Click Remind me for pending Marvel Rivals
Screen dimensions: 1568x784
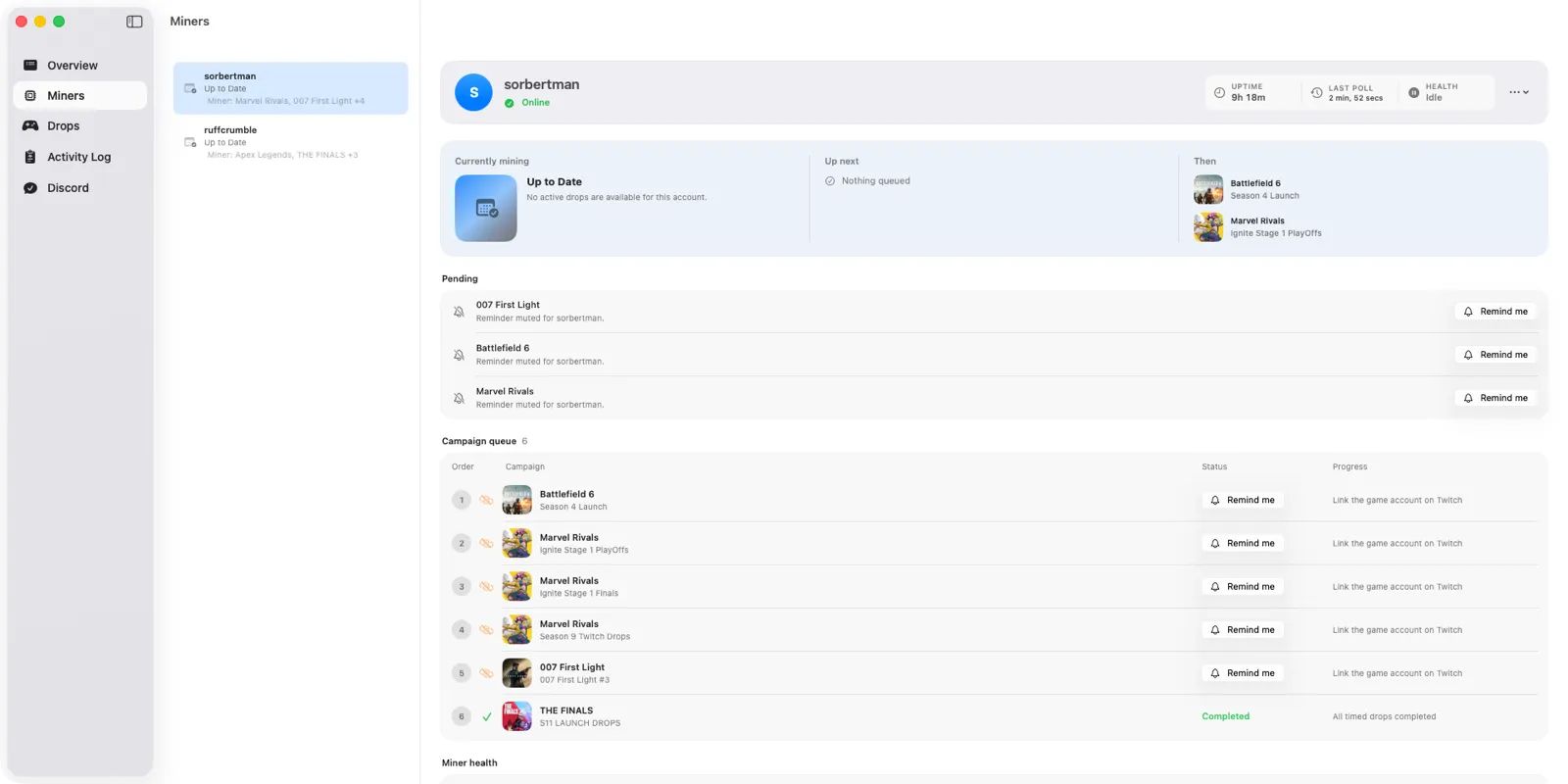[1495, 398]
